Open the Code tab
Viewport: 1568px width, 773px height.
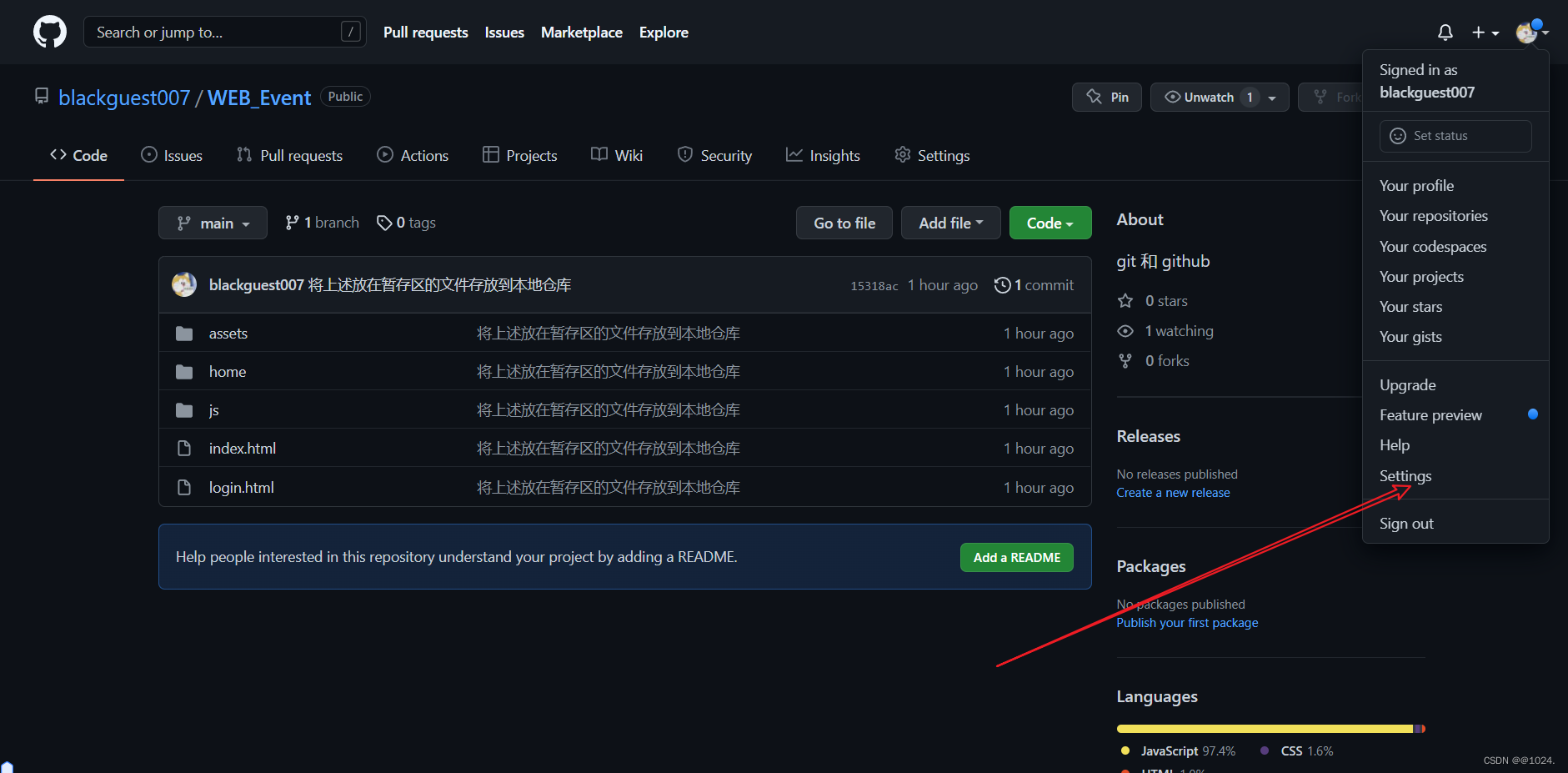tap(78, 155)
